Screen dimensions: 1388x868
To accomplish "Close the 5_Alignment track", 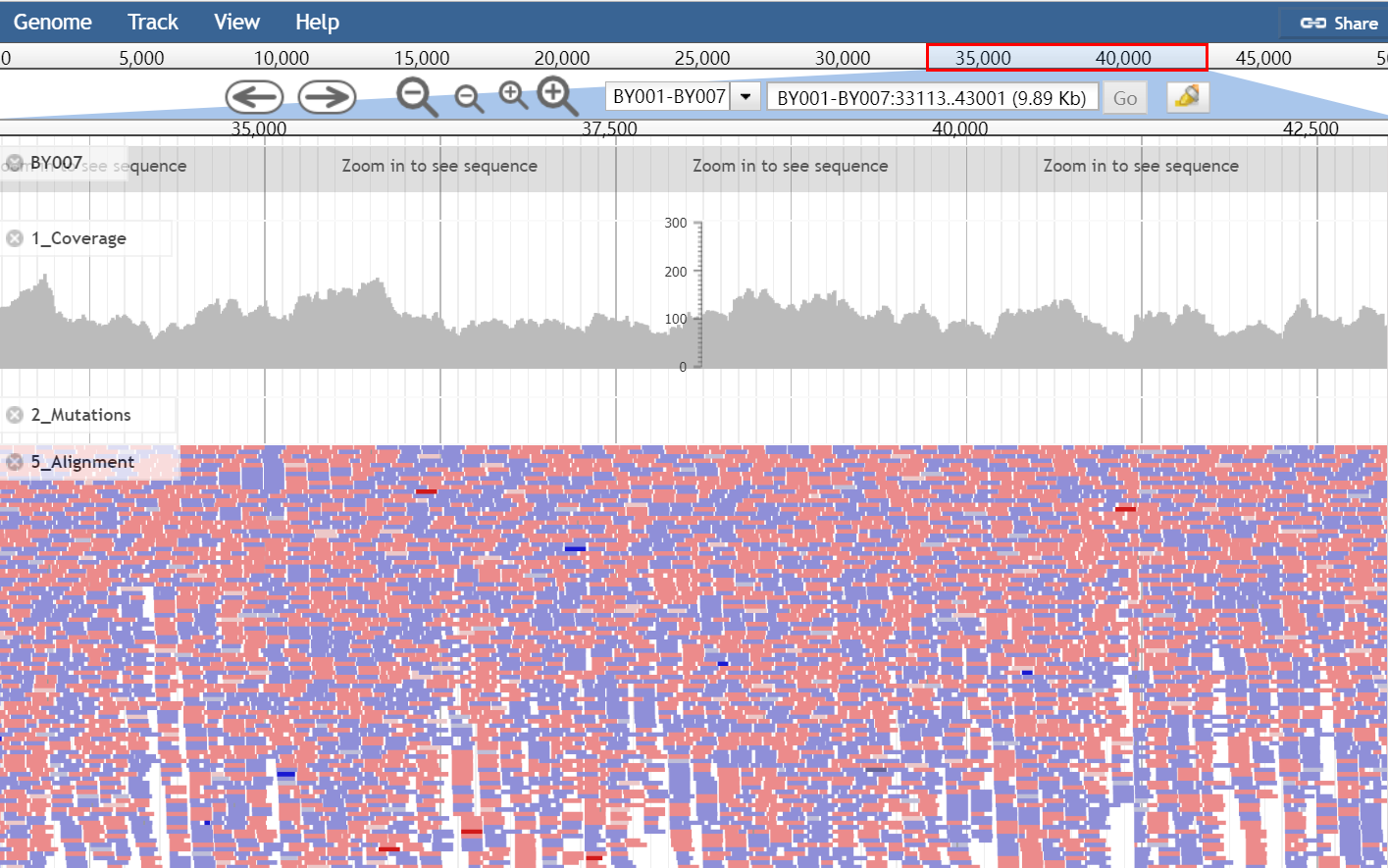I will 15,461.
